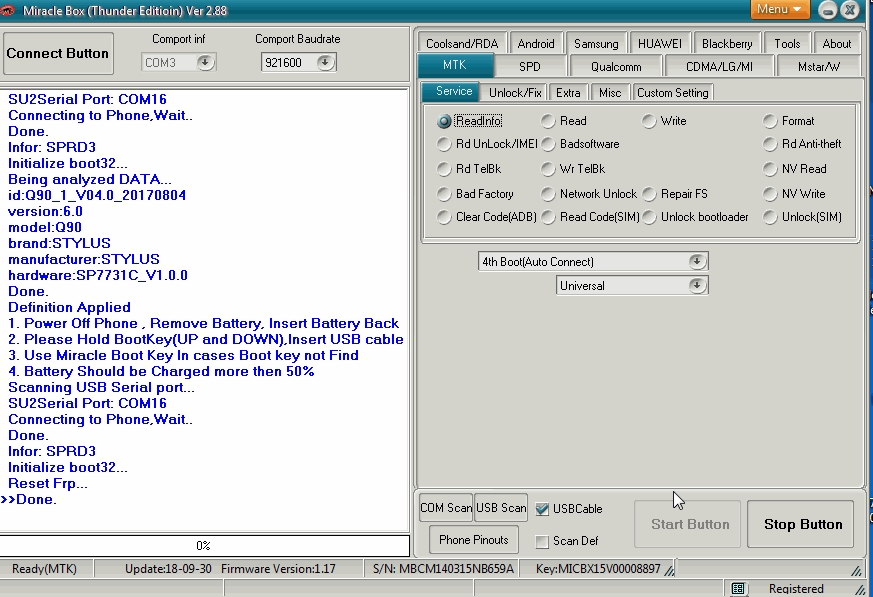Open the Extra sub-tab
This screenshot has width=873, height=597.
(x=568, y=92)
